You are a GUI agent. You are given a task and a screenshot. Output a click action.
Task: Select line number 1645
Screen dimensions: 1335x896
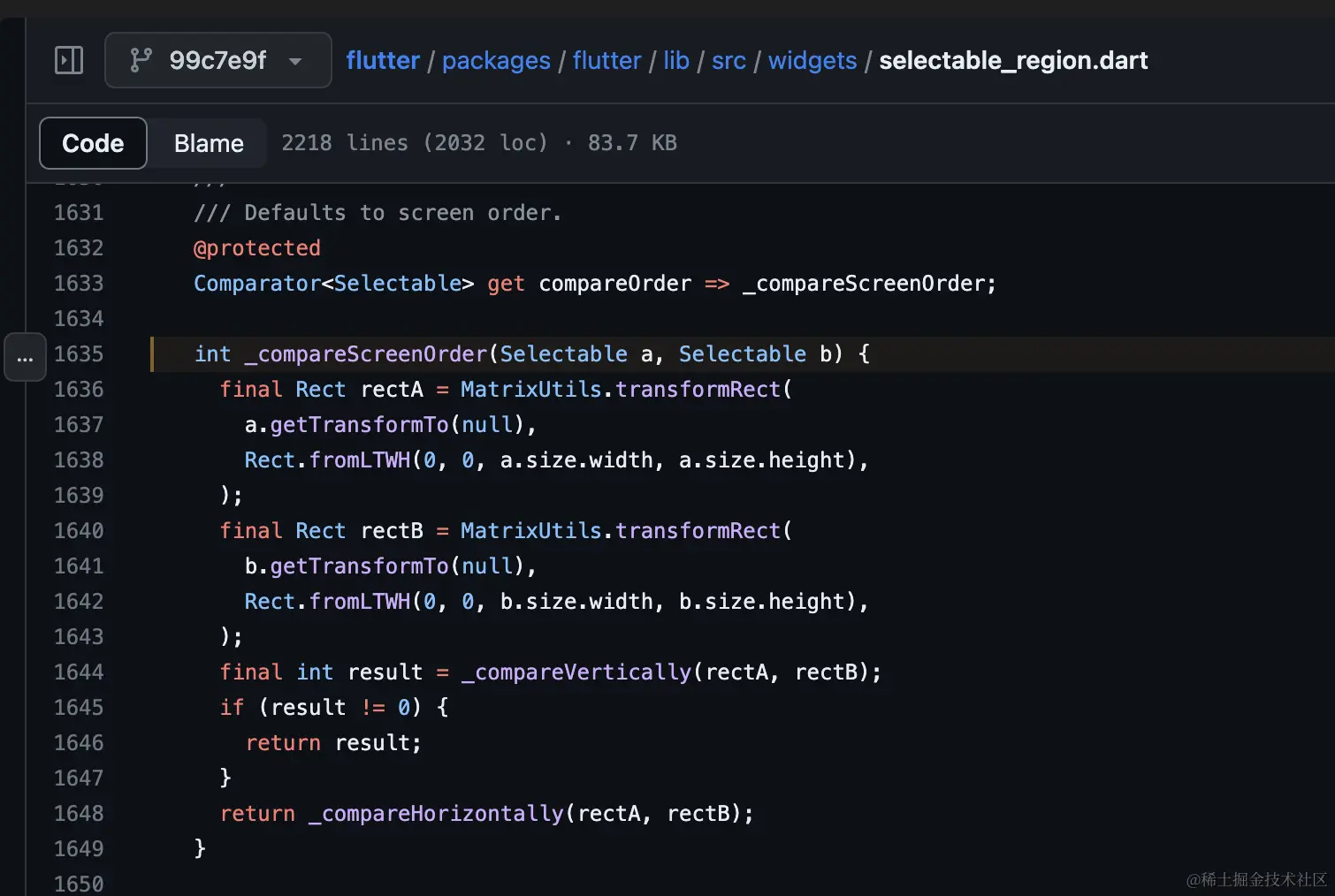[79, 708]
